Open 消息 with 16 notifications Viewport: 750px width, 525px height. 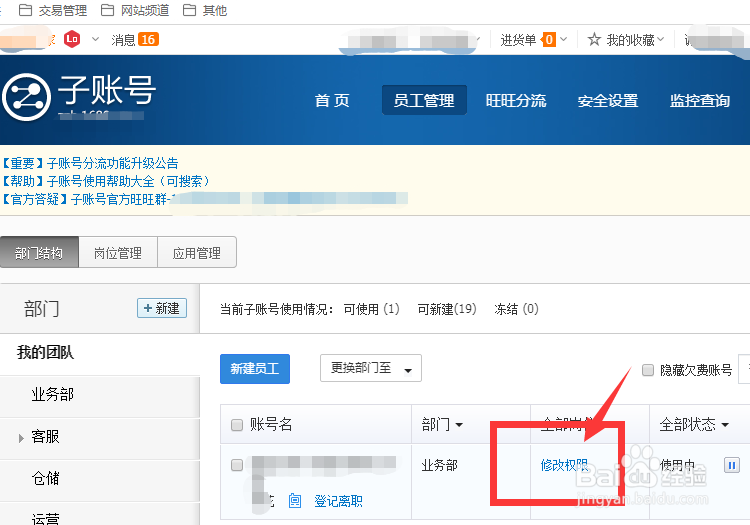click(x=135, y=40)
